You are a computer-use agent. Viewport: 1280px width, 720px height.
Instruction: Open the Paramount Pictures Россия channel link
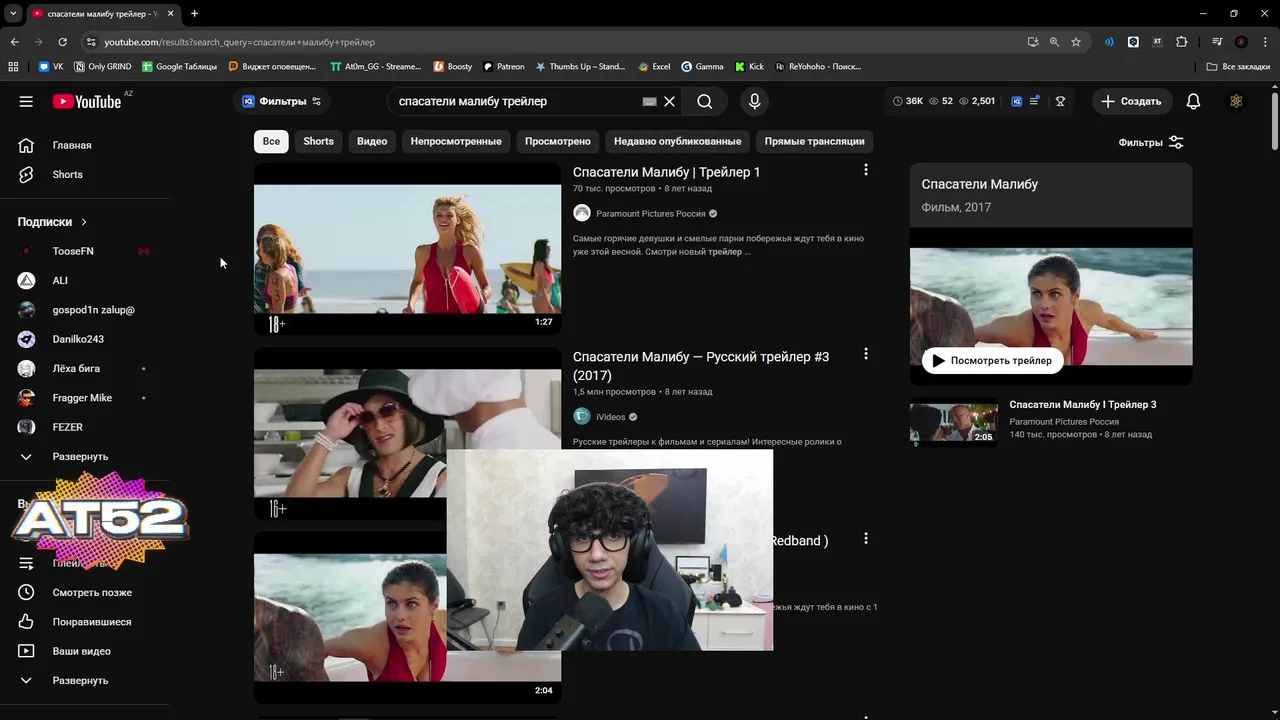[650, 213]
